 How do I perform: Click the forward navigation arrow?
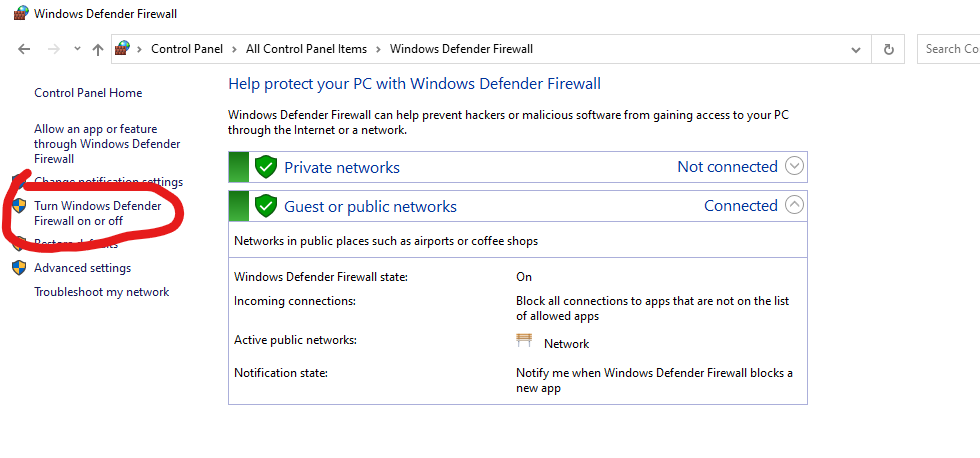[x=54, y=49]
